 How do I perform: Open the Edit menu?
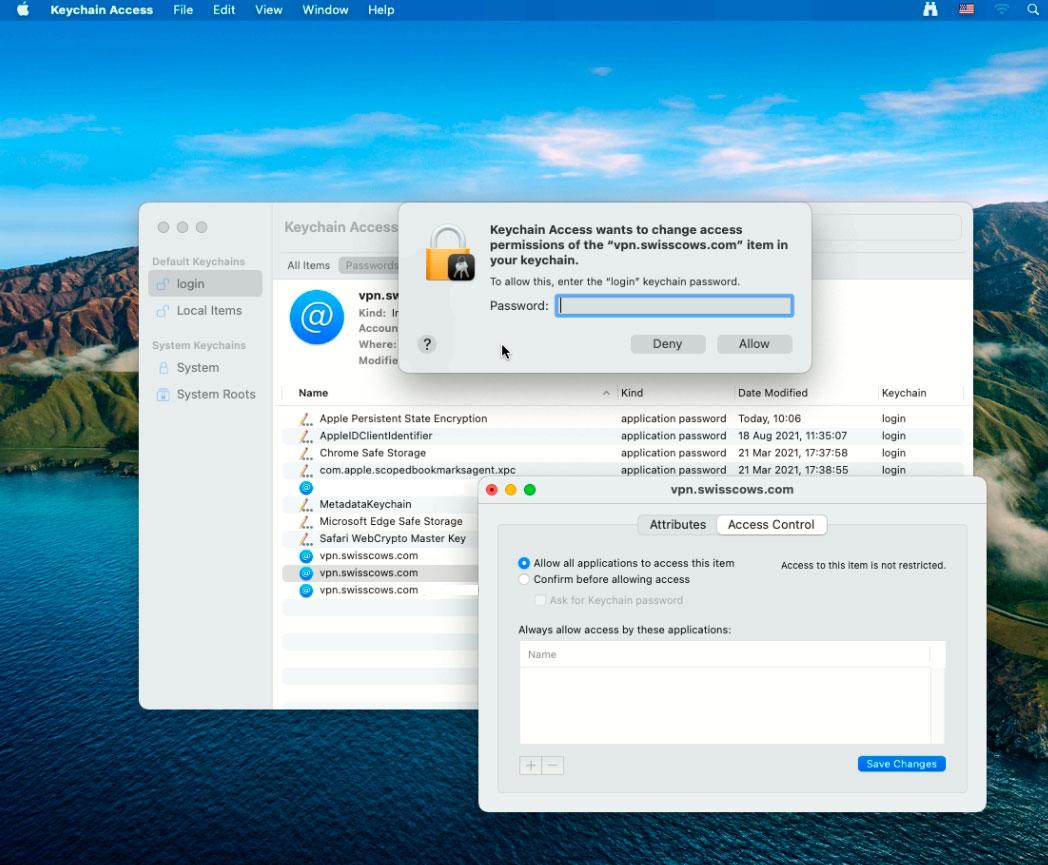click(x=224, y=9)
